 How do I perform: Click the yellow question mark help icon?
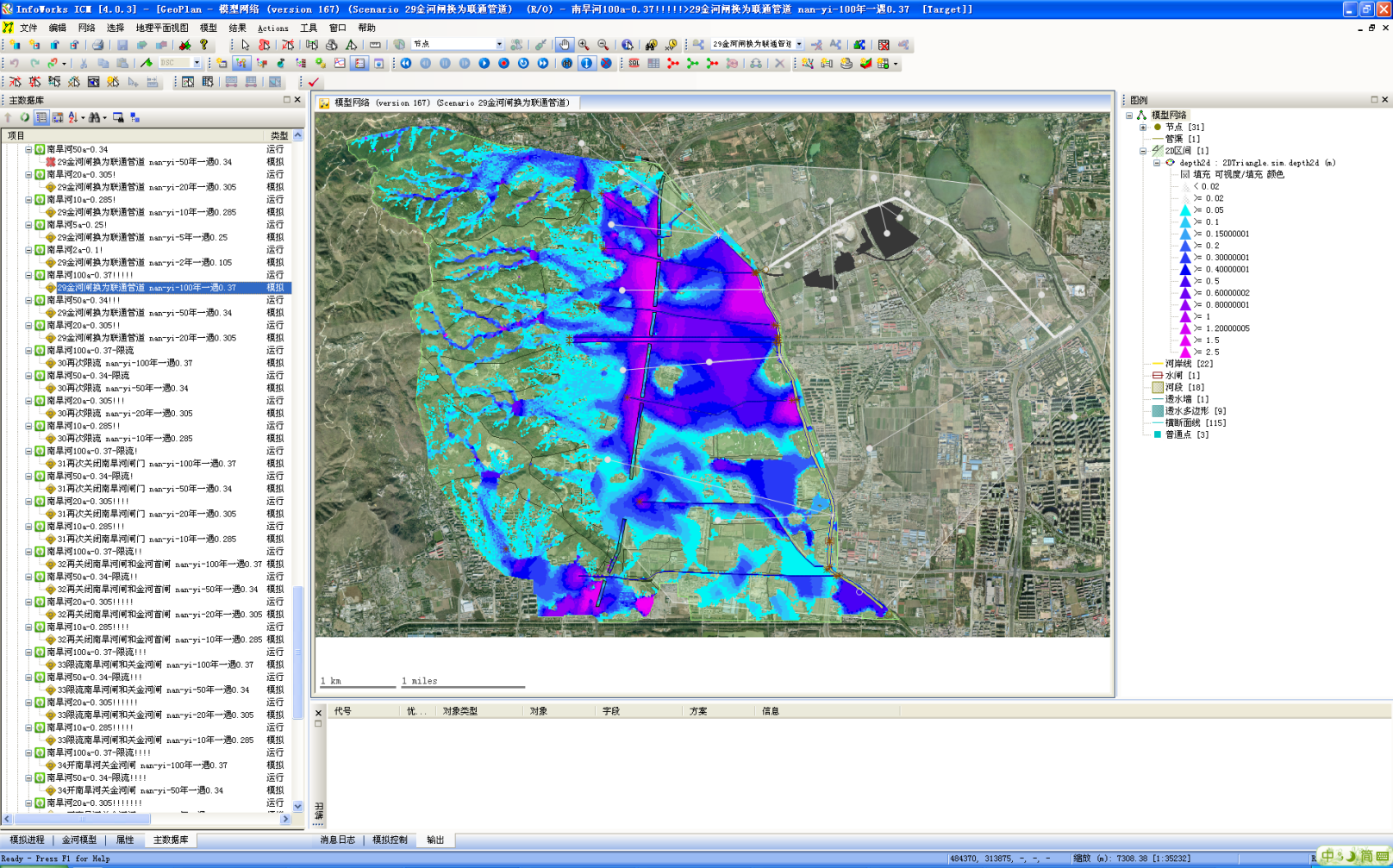(204, 45)
